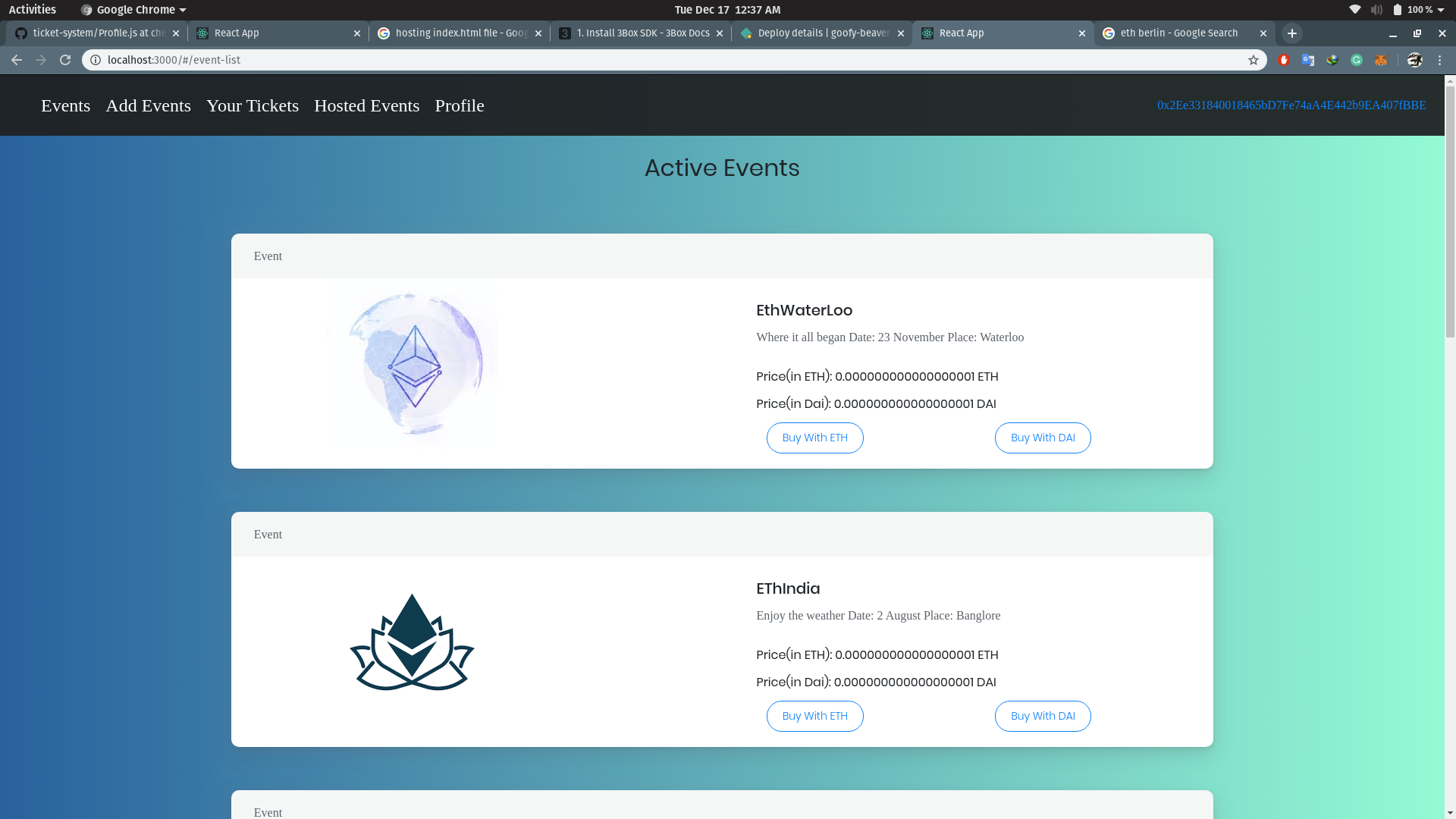1456x819 pixels.
Task: Buy the EThIndia ticket with DAI
Action: pos(1043,716)
